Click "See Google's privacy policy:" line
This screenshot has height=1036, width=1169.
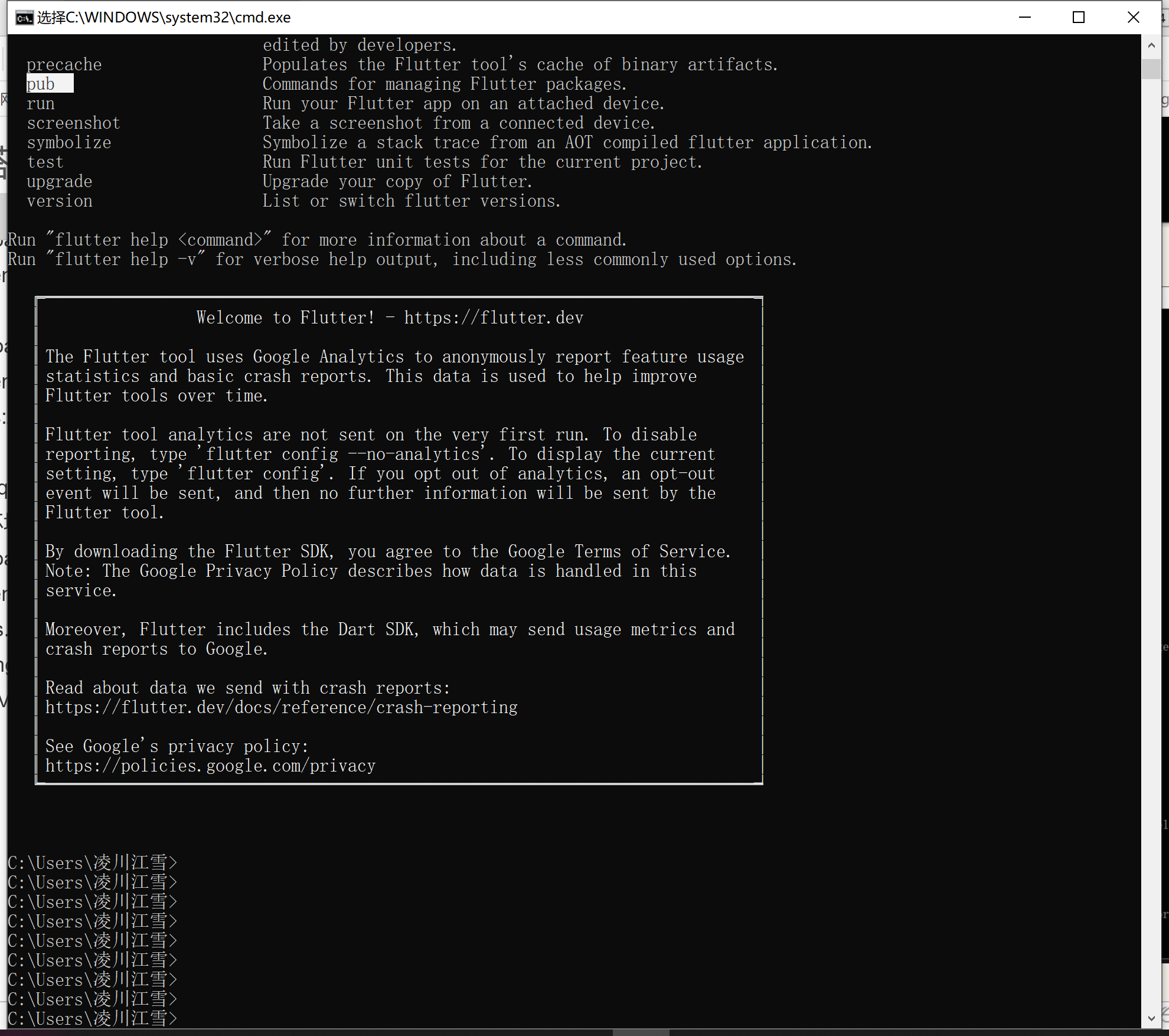click(177, 746)
